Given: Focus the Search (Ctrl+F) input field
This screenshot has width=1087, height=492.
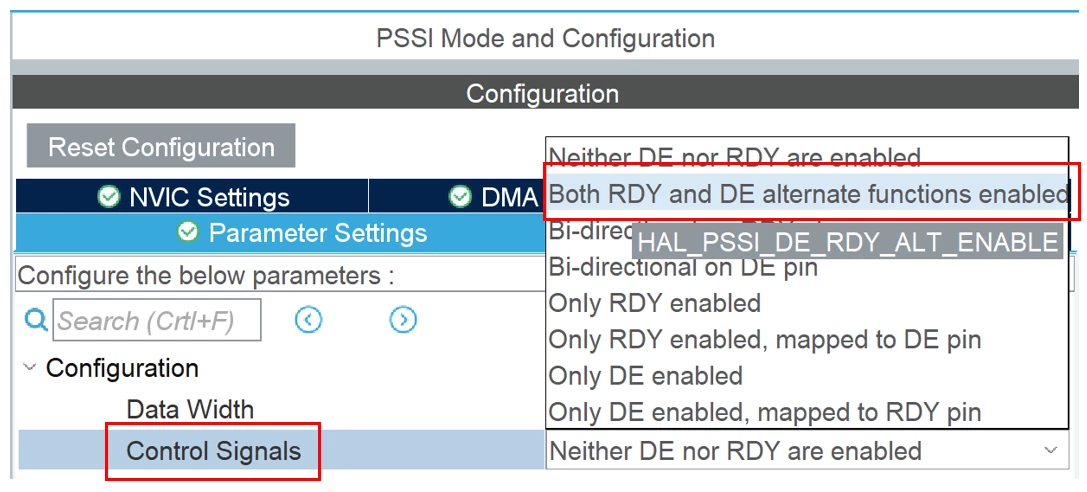Looking at the screenshot, I should click(x=157, y=320).
